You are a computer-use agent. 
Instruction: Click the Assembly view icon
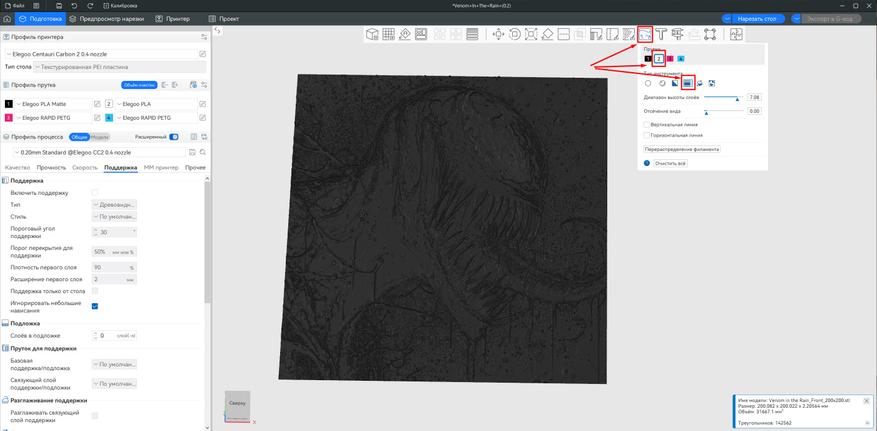(x=736, y=35)
